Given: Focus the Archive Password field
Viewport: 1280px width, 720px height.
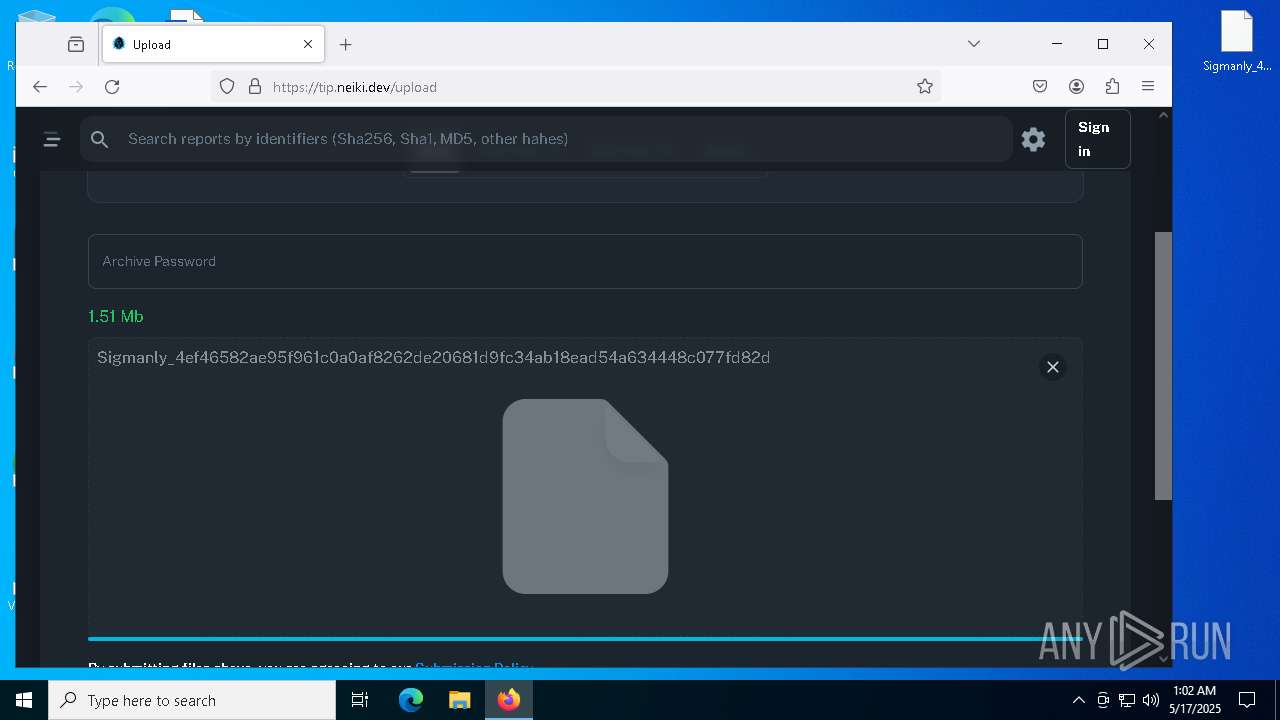Looking at the screenshot, I should click(x=585, y=261).
